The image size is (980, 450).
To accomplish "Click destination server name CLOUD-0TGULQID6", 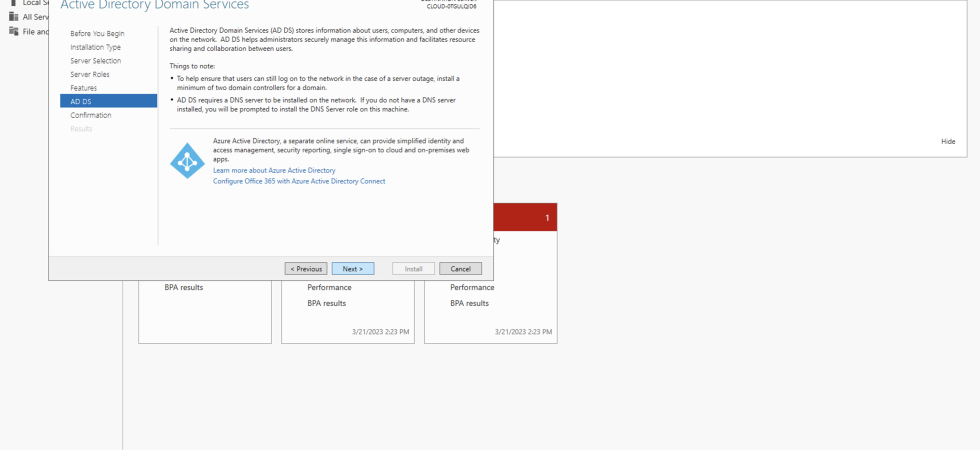I will (x=451, y=7).
